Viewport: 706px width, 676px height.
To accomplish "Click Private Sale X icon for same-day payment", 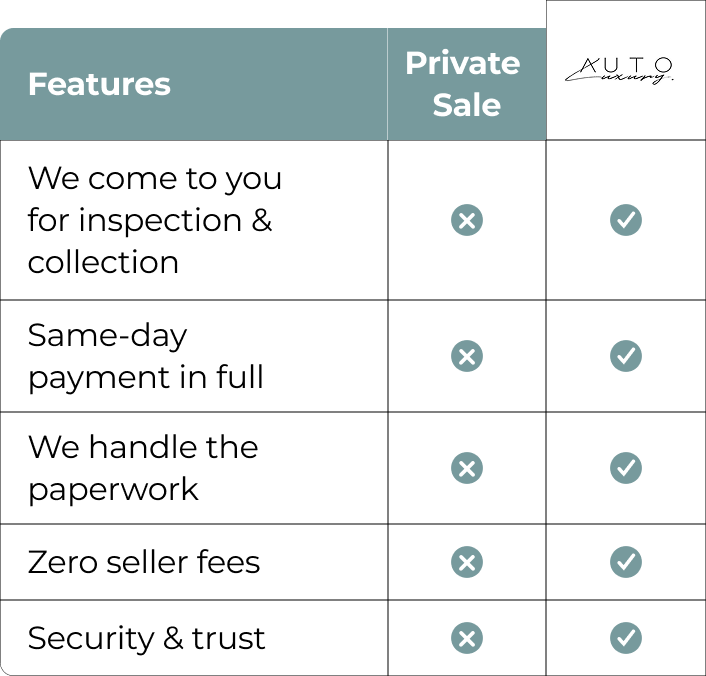I will pos(466,356).
